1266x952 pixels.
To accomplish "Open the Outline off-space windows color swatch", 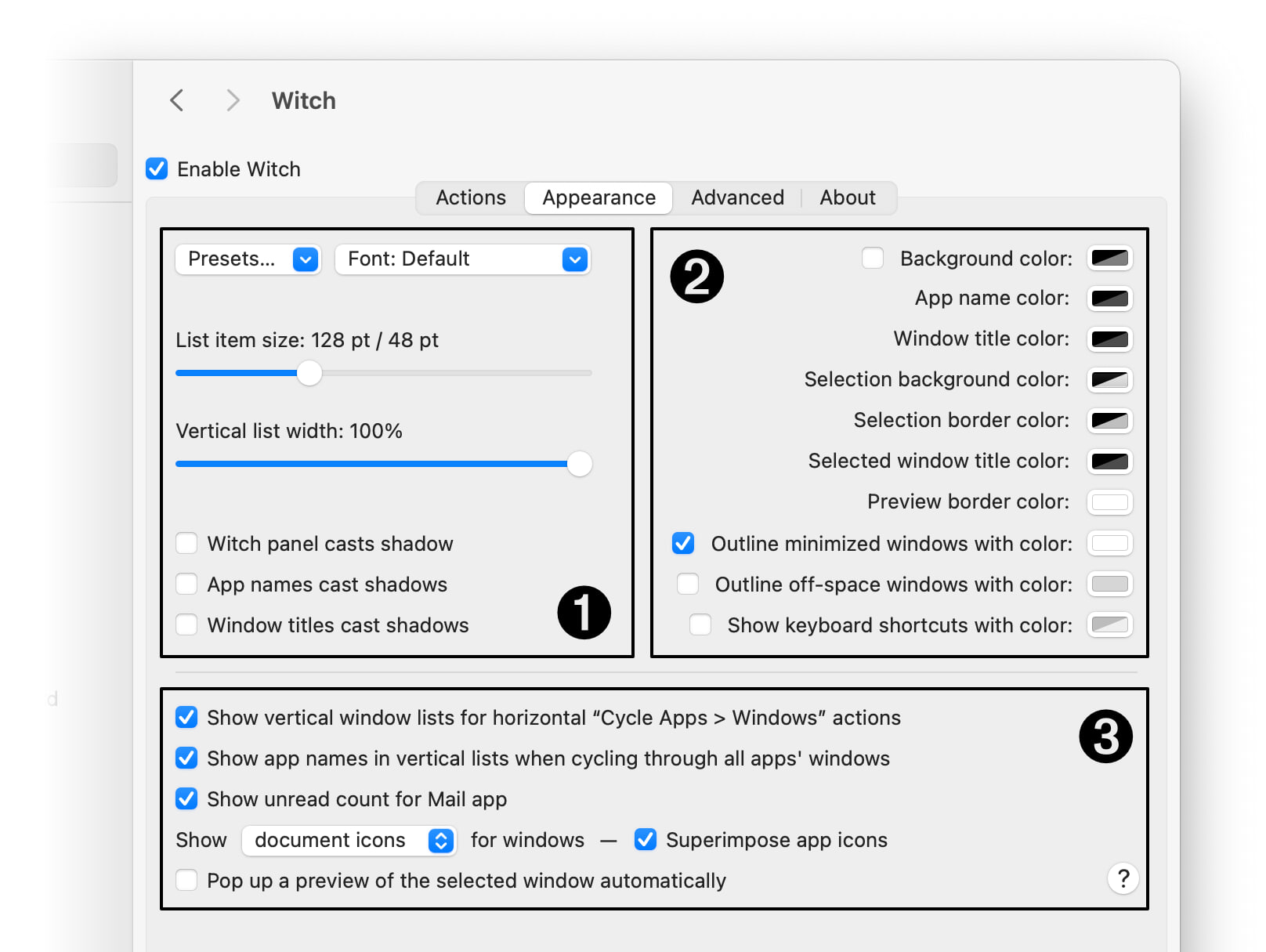I will [x=1110, y=584].
